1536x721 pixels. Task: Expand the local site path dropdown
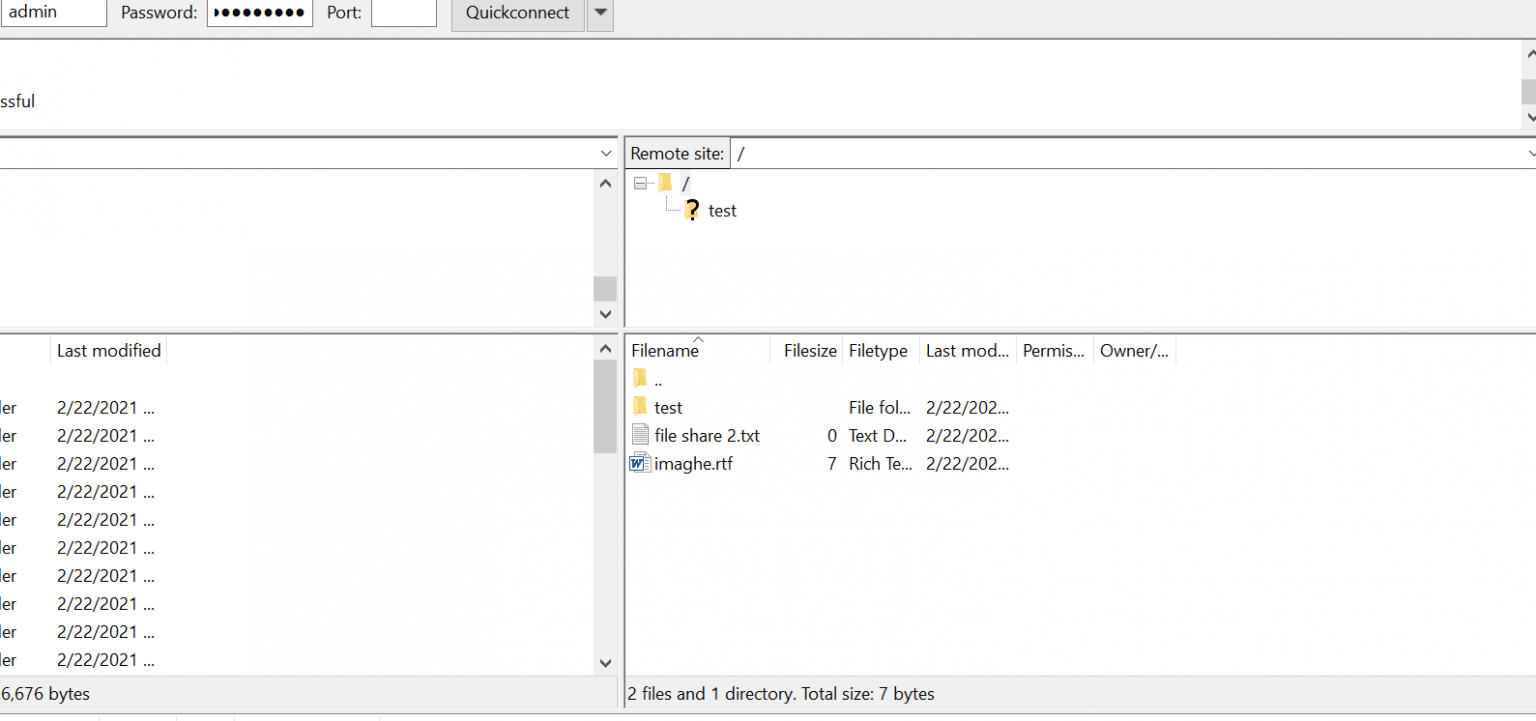click(606, 152)
